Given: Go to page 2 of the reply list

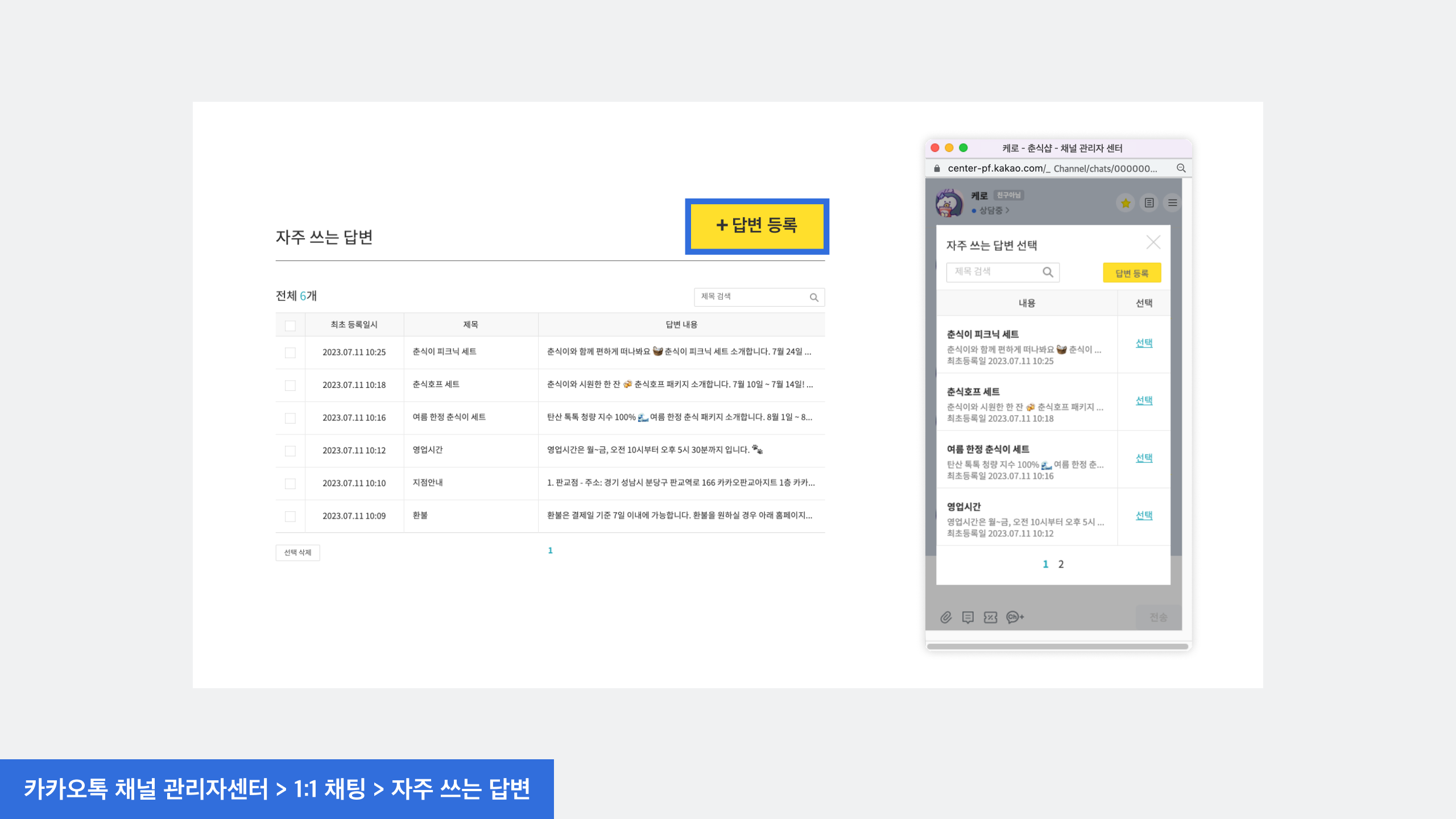Looking at the screenshot, I should (x=1061, y=564).
